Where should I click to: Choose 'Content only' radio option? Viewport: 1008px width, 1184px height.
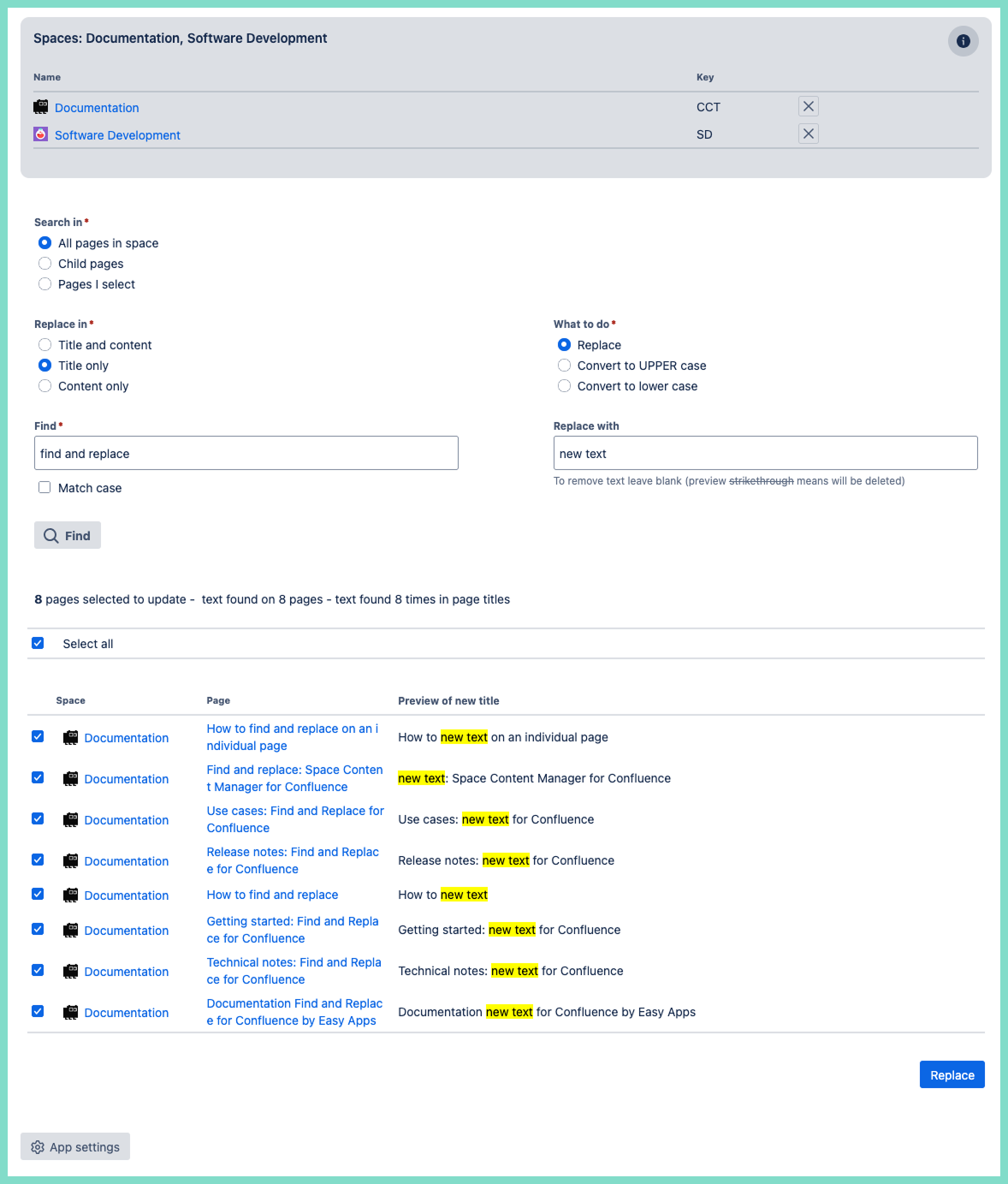[45, 386]
